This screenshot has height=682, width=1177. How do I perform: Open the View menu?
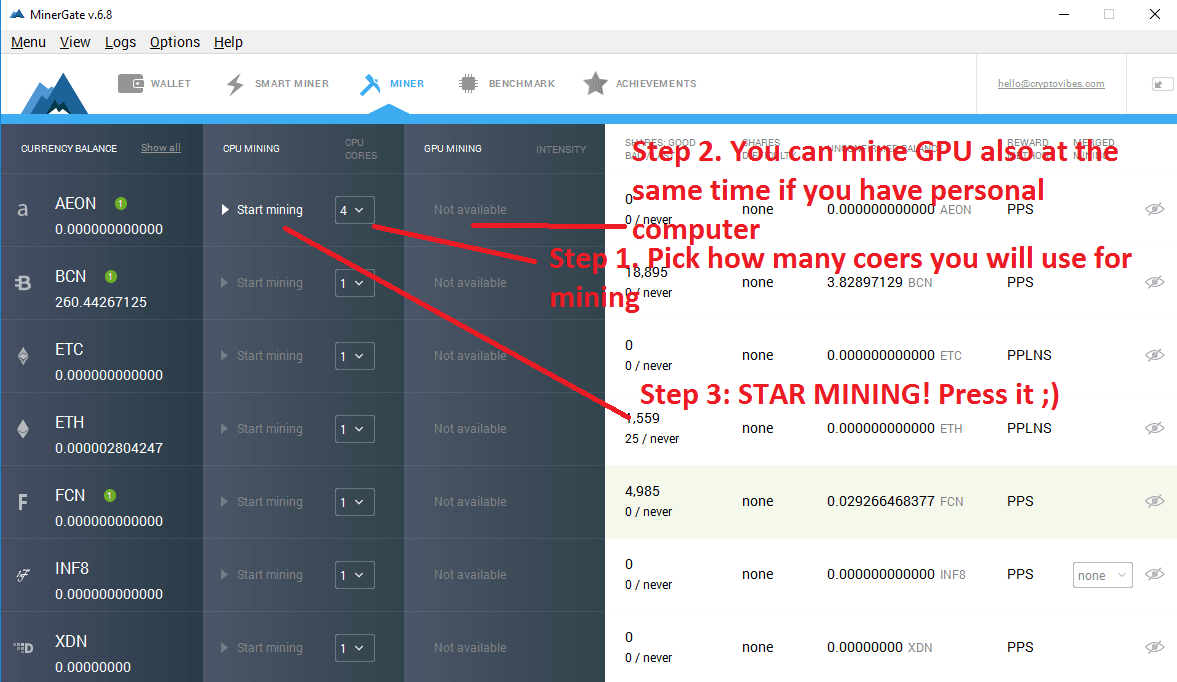(x=75, y=42)
